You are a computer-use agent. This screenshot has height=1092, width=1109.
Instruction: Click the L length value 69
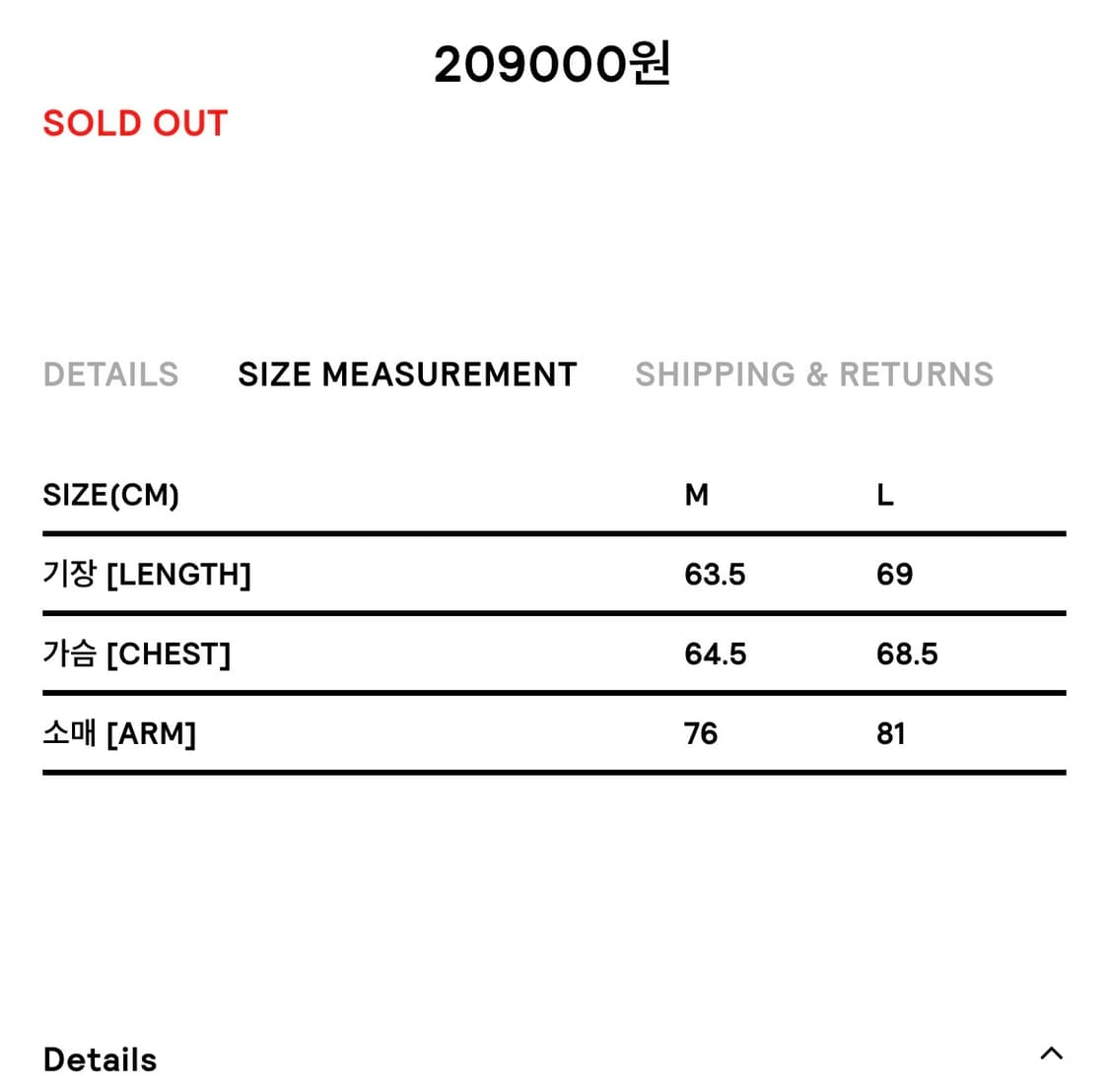(894, 574)
